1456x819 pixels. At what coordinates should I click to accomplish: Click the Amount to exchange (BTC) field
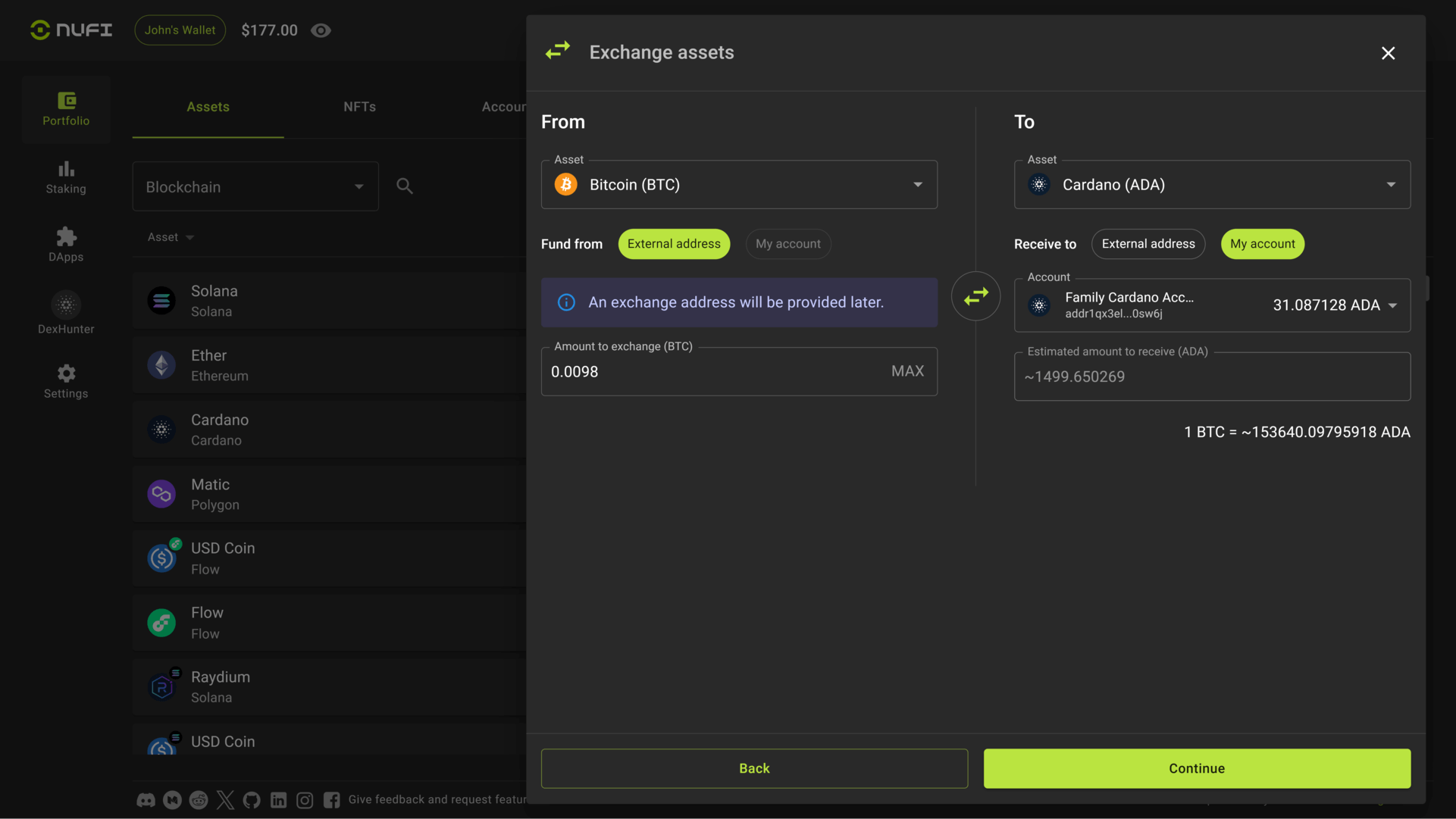[x=739, y=372]
